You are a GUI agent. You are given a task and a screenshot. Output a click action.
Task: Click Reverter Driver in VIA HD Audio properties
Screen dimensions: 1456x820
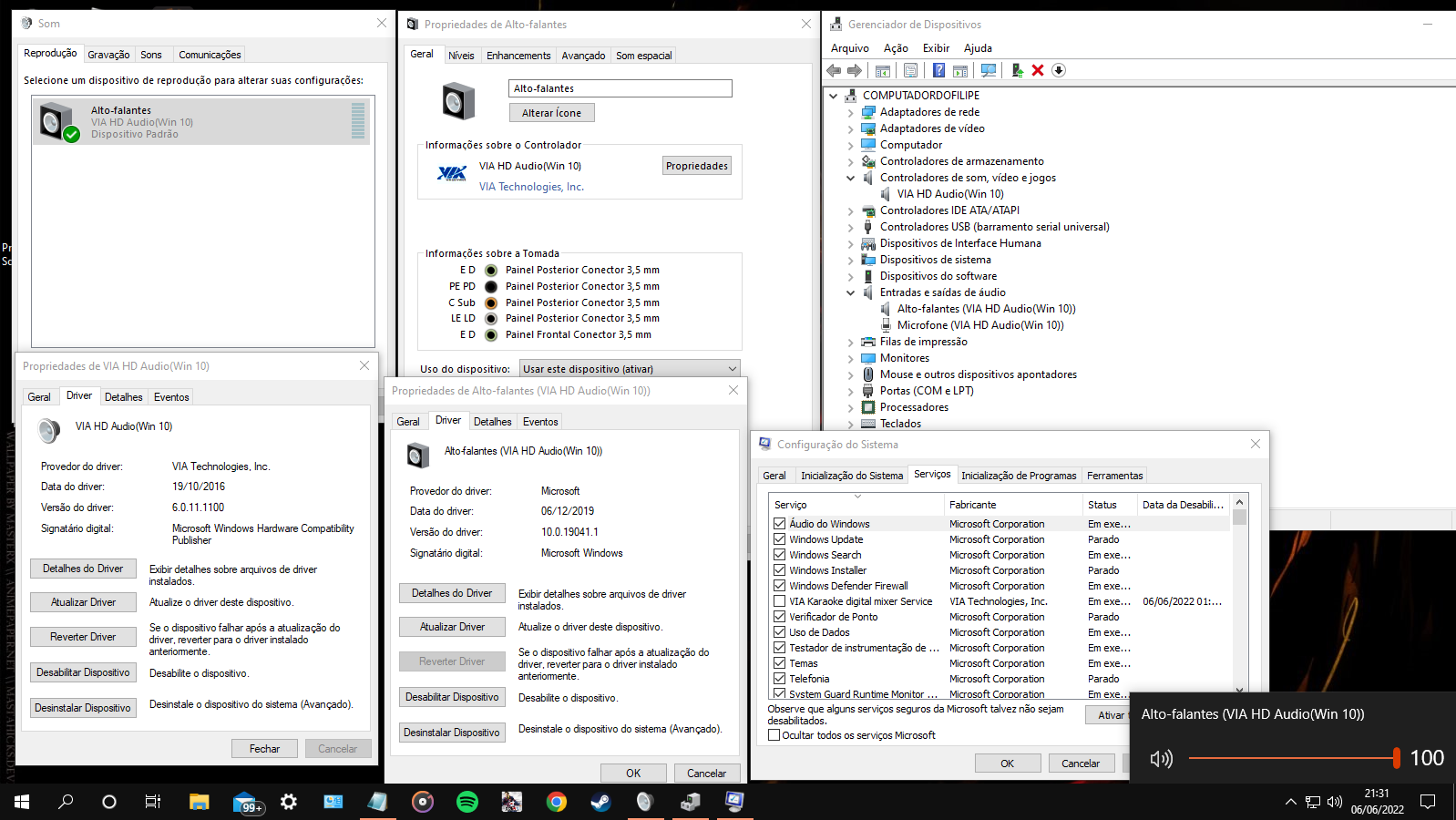[83, 637]
